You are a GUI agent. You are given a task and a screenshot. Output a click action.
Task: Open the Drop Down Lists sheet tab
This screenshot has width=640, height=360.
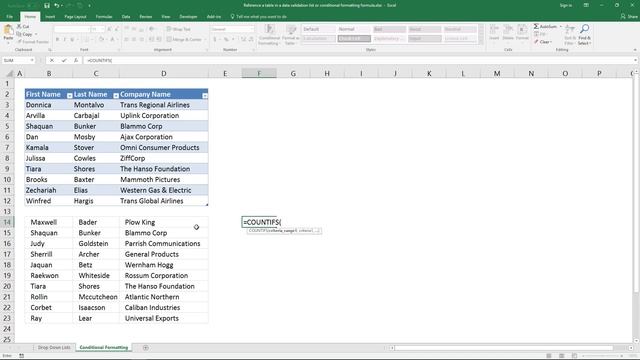click(x=54, y=348)
